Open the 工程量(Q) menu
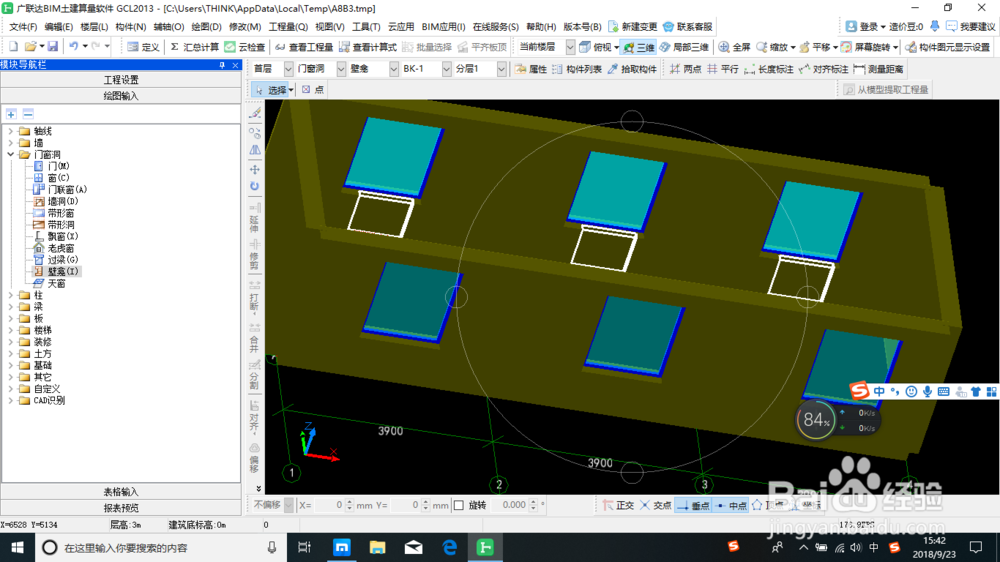The width and height of the screenshot is (1000, 562). (x=288, y=27)
